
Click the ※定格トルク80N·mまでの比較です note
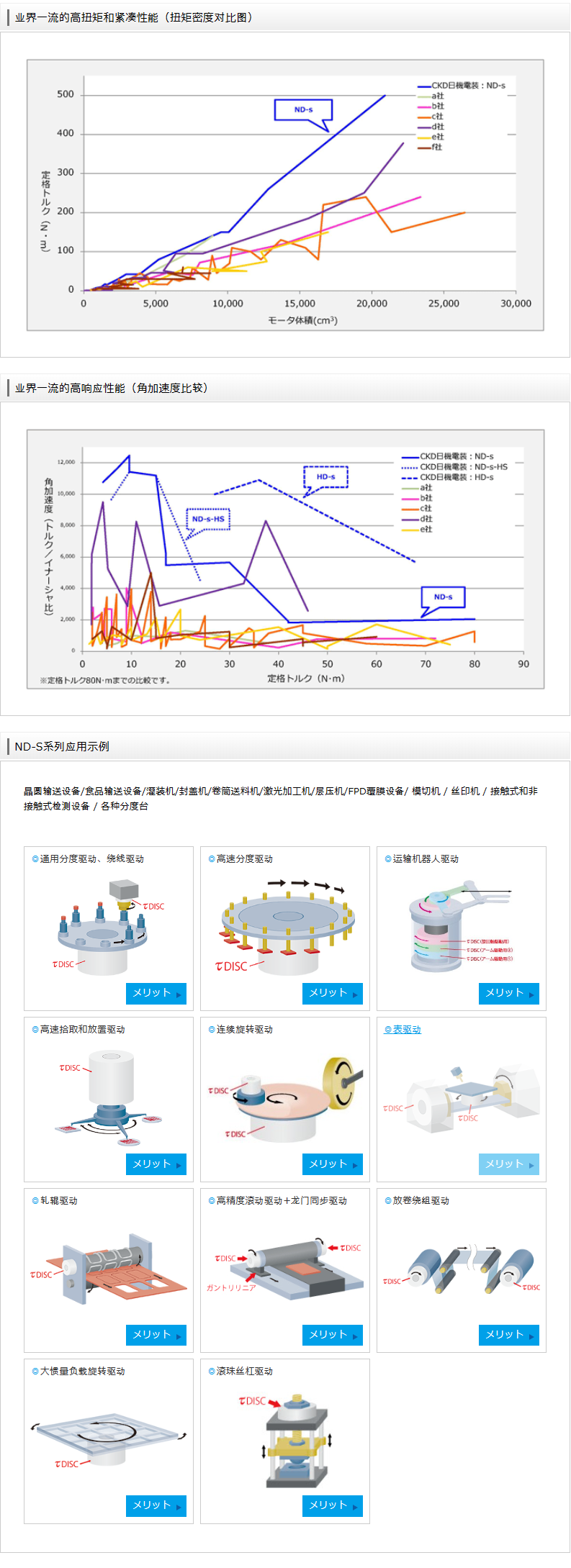(105, 680)
